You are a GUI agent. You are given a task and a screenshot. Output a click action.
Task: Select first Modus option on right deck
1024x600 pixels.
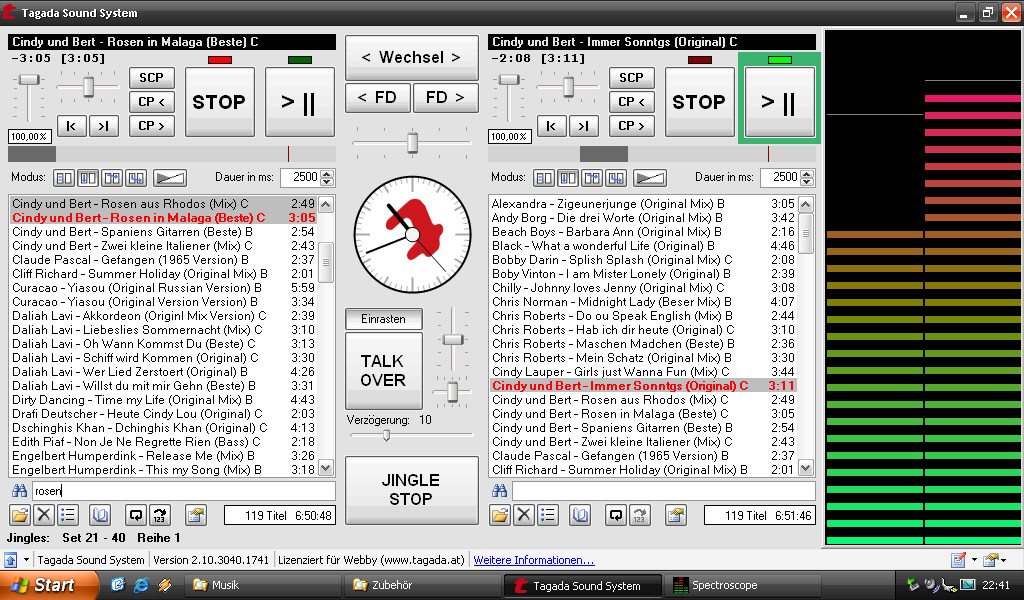pyautogui.click(x=544, y=177)
